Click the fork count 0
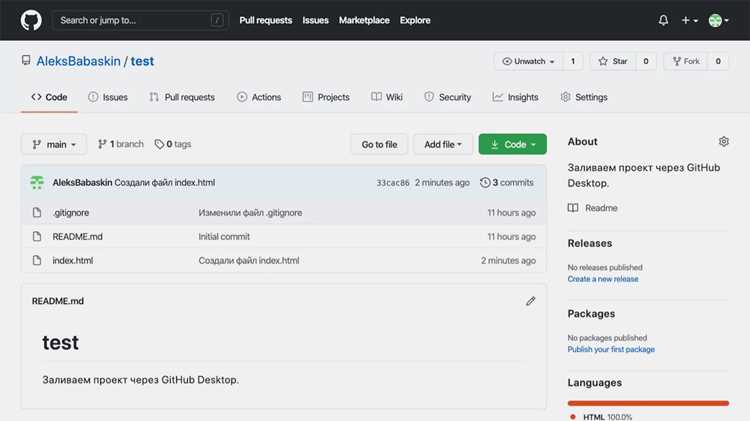 point(718,61)
